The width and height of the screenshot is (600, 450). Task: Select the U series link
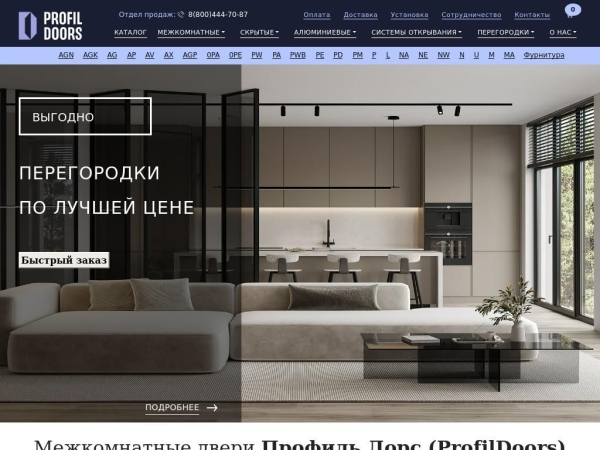(x=476, y=55)
